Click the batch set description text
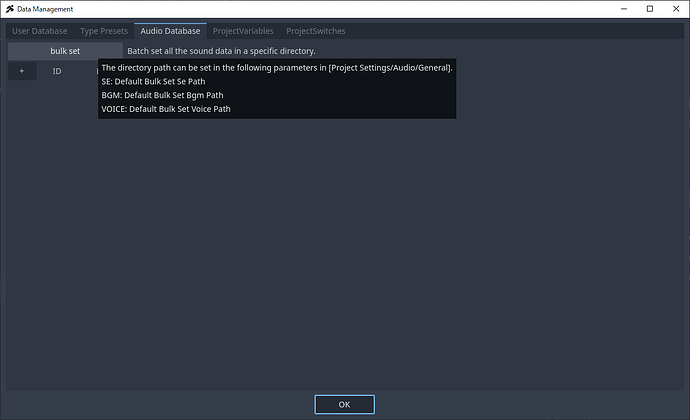690x420 pixels. 235,50
